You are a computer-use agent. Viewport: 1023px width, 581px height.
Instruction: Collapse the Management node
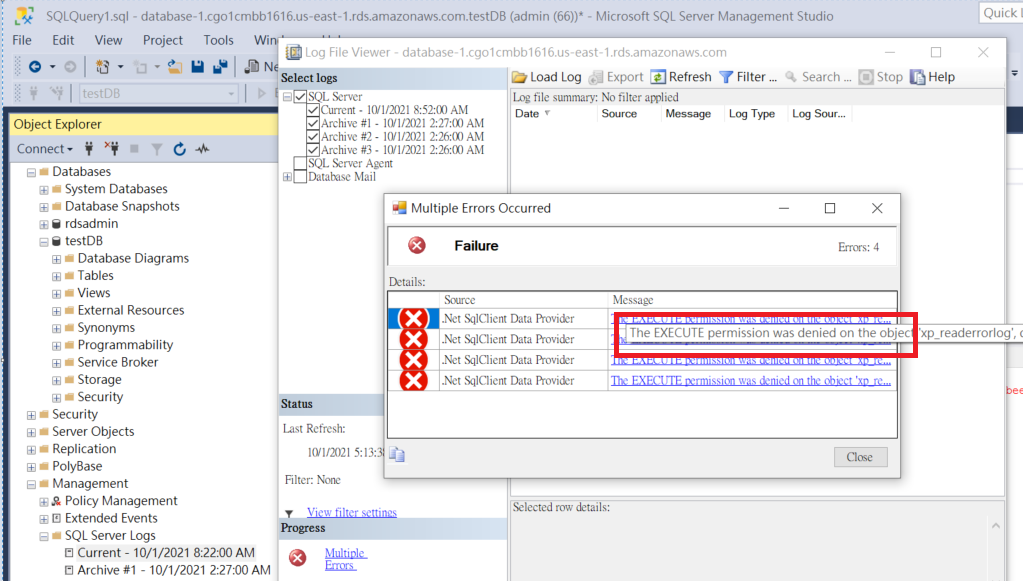click(x=31, y=484)
